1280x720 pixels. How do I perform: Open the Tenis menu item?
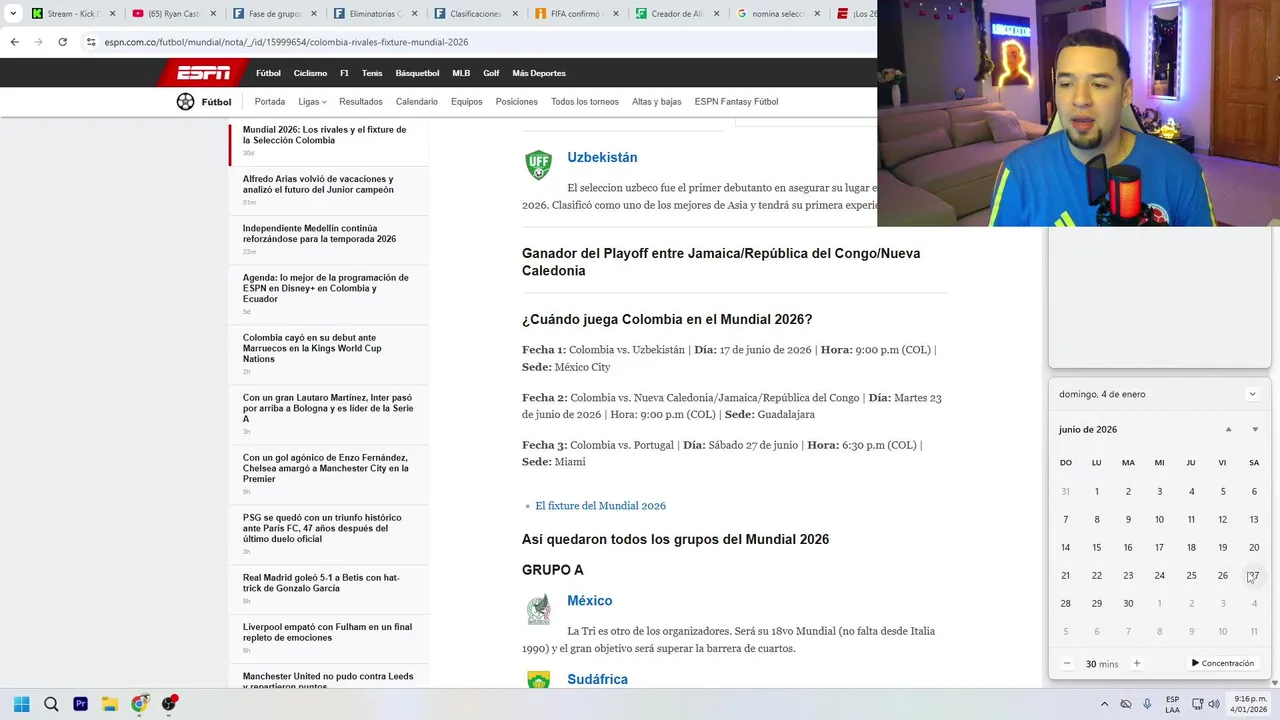coord(372,73)
